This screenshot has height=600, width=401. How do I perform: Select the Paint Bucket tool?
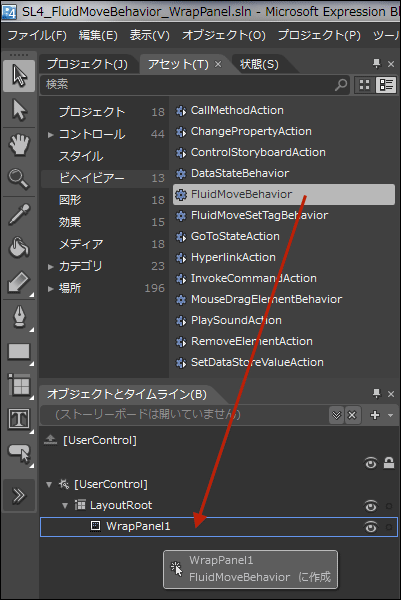pos(19,248)
